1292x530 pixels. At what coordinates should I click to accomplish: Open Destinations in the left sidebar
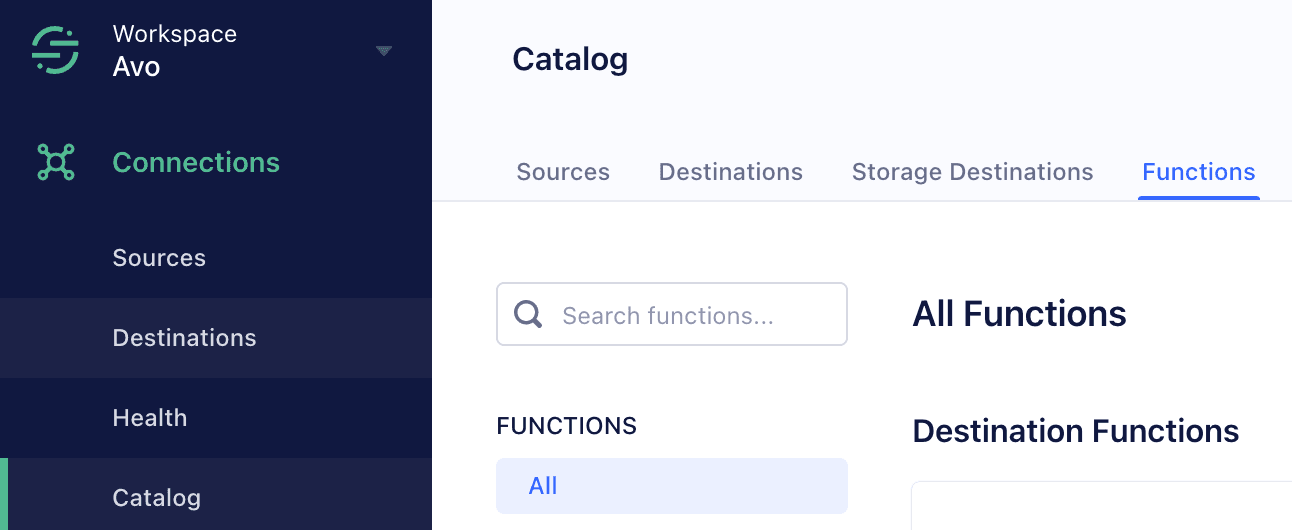point(184,338)
